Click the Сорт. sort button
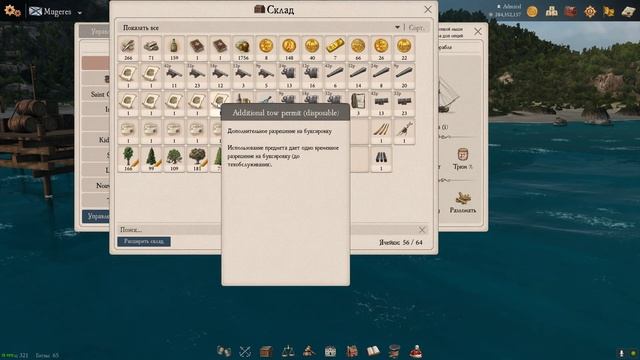 coord(416,28)
